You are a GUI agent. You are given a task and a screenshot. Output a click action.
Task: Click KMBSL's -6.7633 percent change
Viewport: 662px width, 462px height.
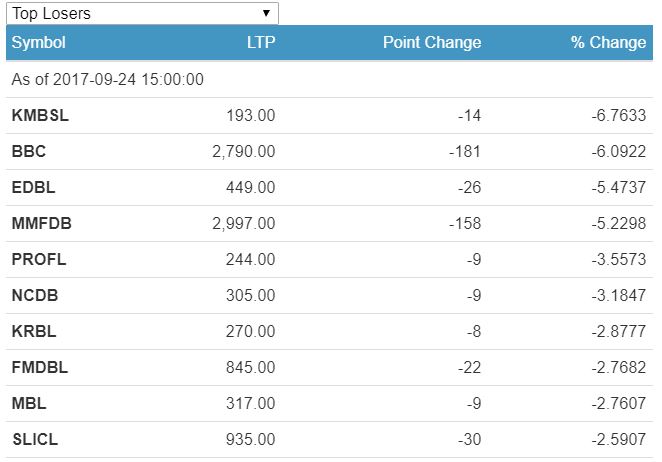618,116
